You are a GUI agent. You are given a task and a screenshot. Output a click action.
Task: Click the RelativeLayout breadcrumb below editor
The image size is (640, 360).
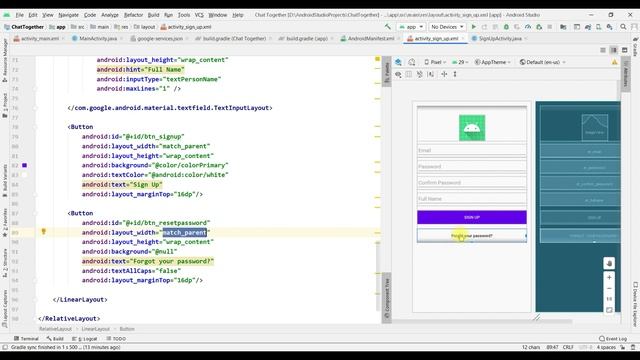[x=56, y=329]
